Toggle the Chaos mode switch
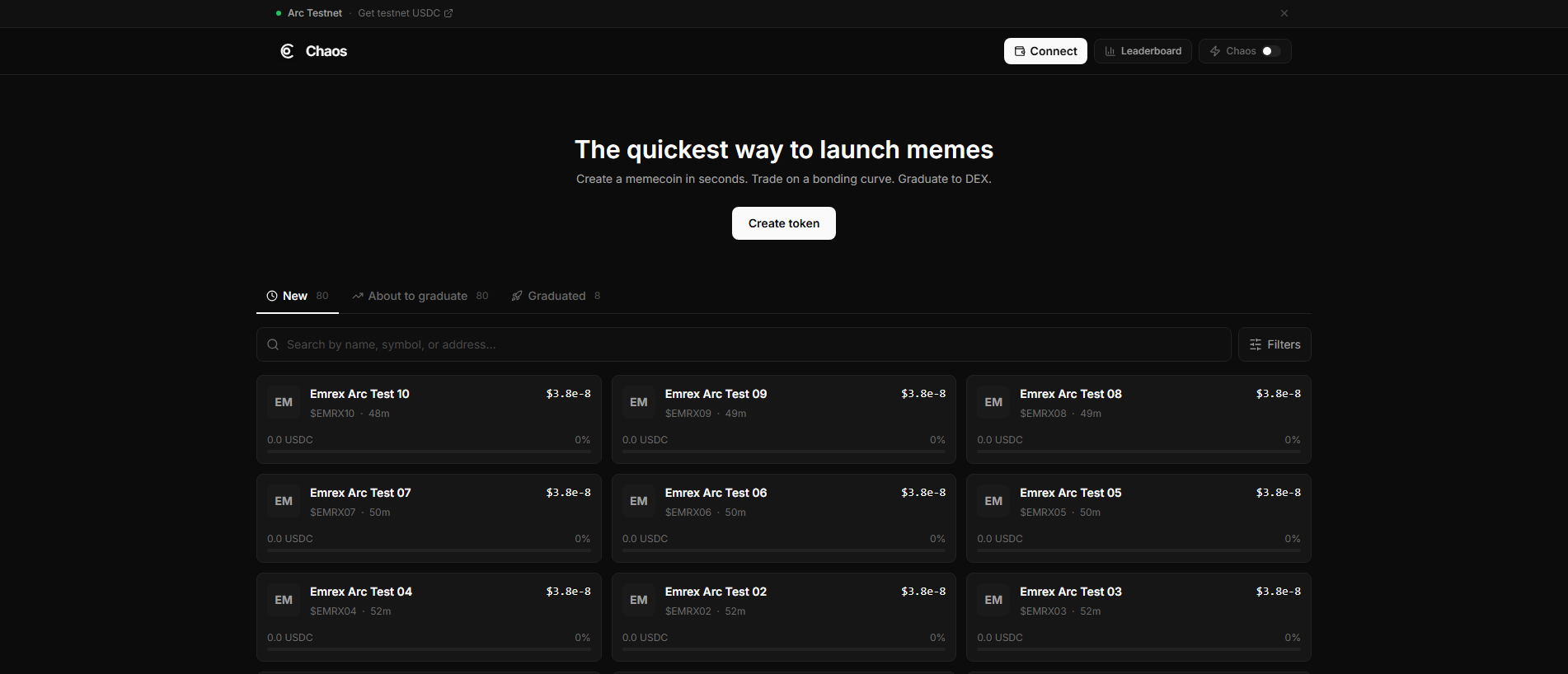The image size is (1568, 674). pos(1270,51)
